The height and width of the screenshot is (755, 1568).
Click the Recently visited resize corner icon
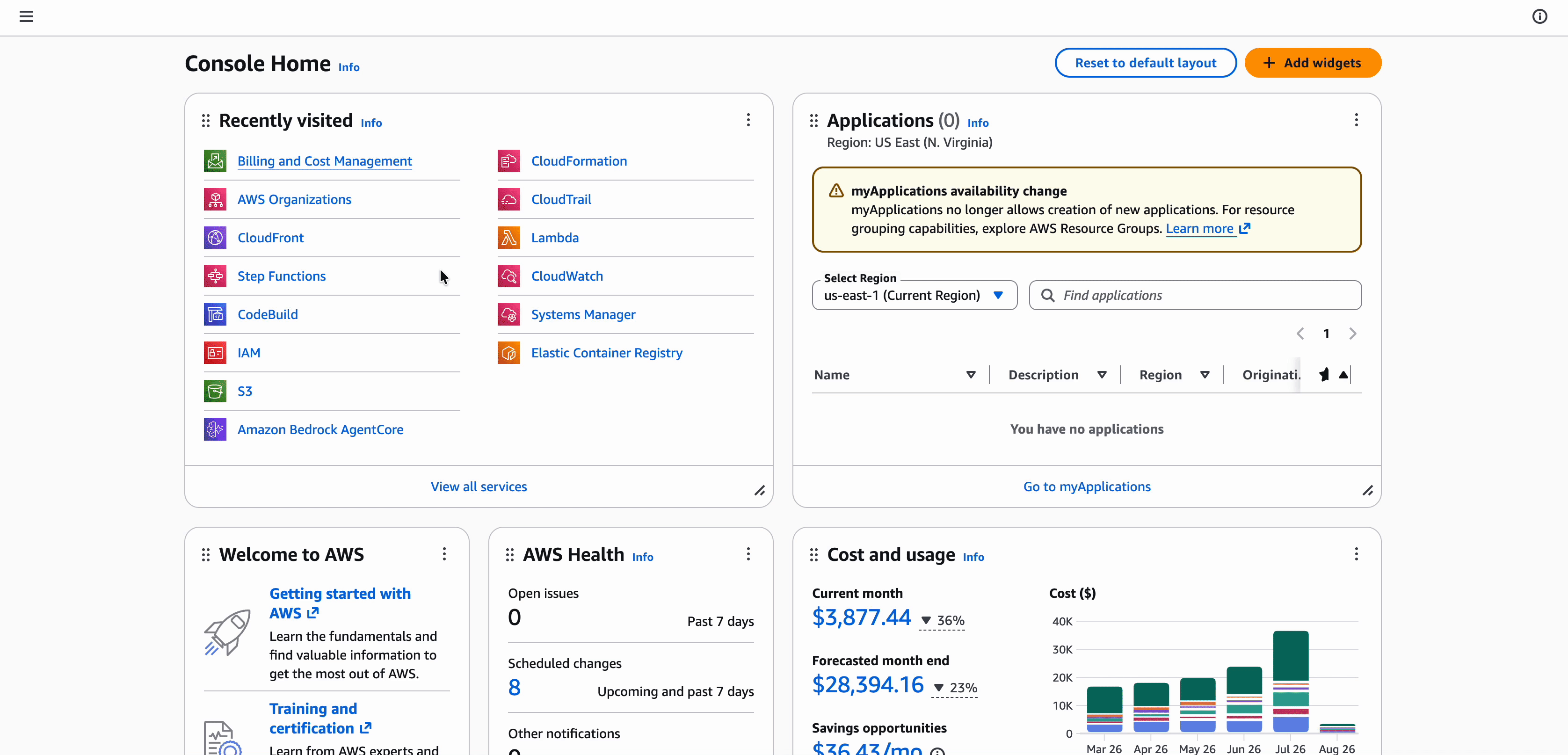[760, 491]
